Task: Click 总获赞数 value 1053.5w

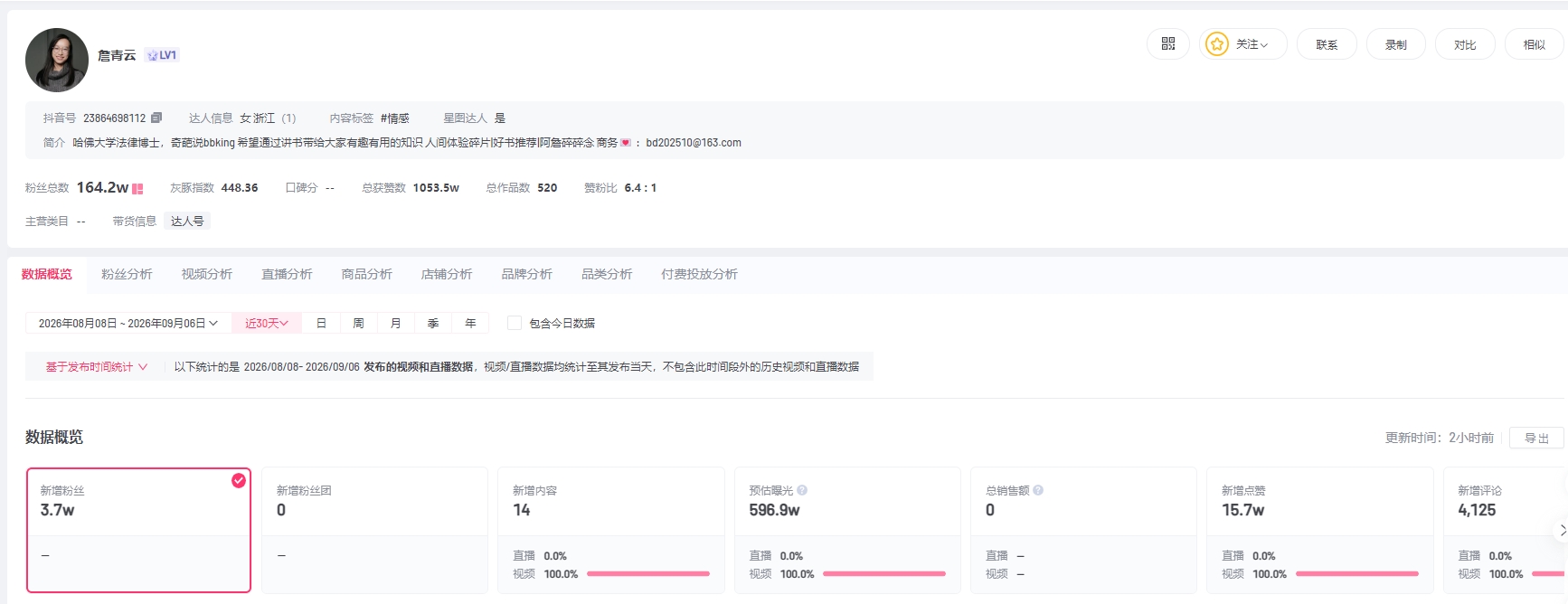Action: click(436, 188)
